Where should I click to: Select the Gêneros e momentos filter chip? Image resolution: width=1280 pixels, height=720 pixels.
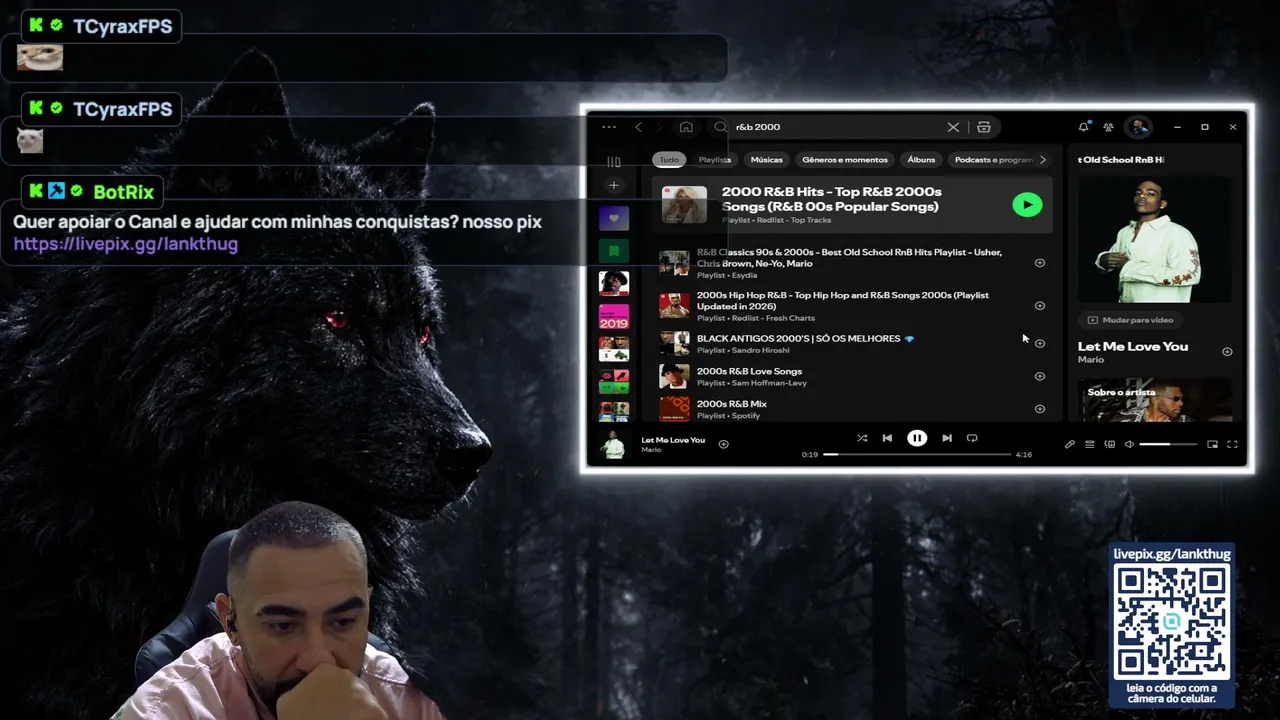(845, 160)
